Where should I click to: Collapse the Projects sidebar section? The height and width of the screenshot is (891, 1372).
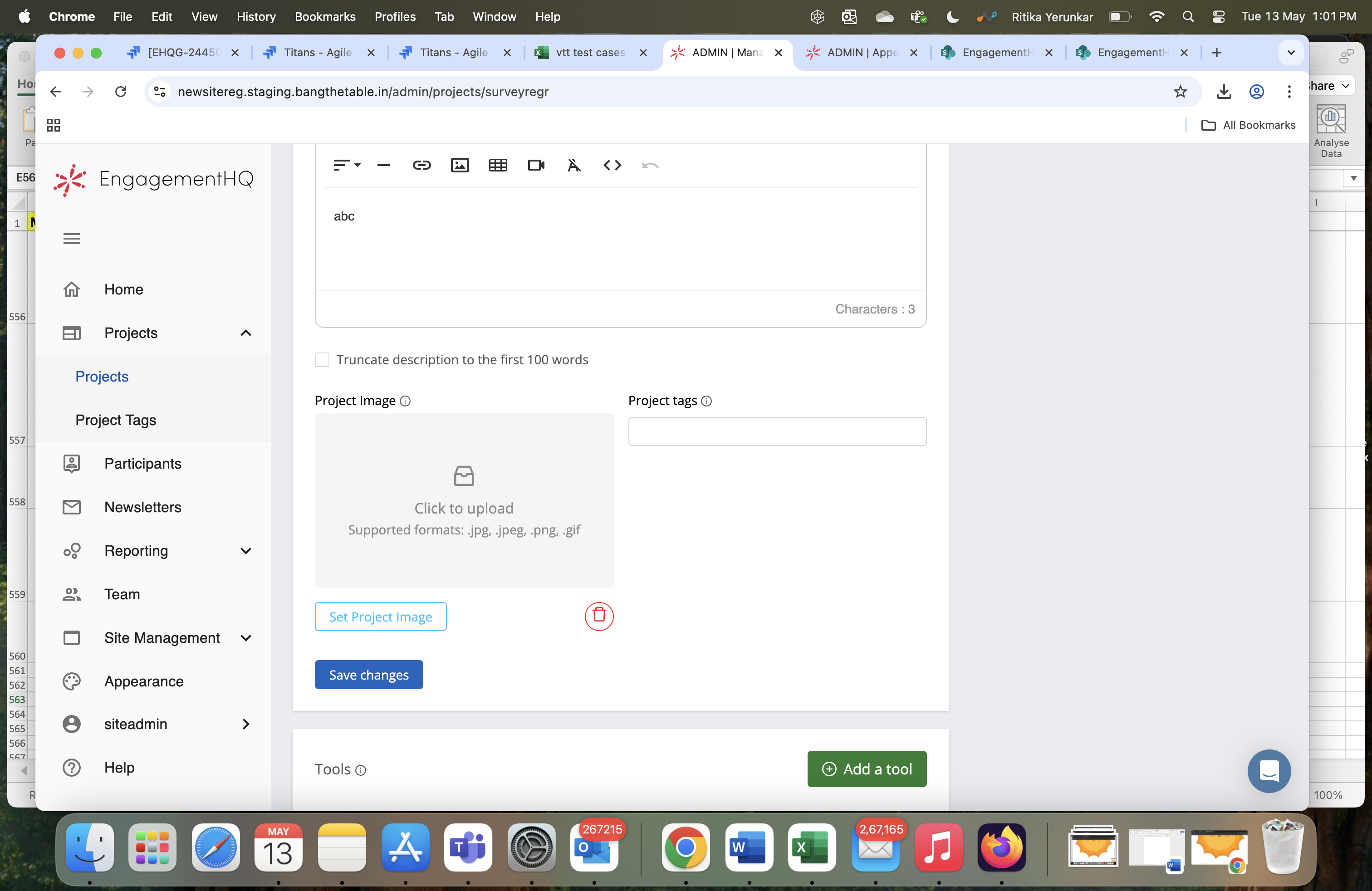pyautogui.click(x=245, y=333)
